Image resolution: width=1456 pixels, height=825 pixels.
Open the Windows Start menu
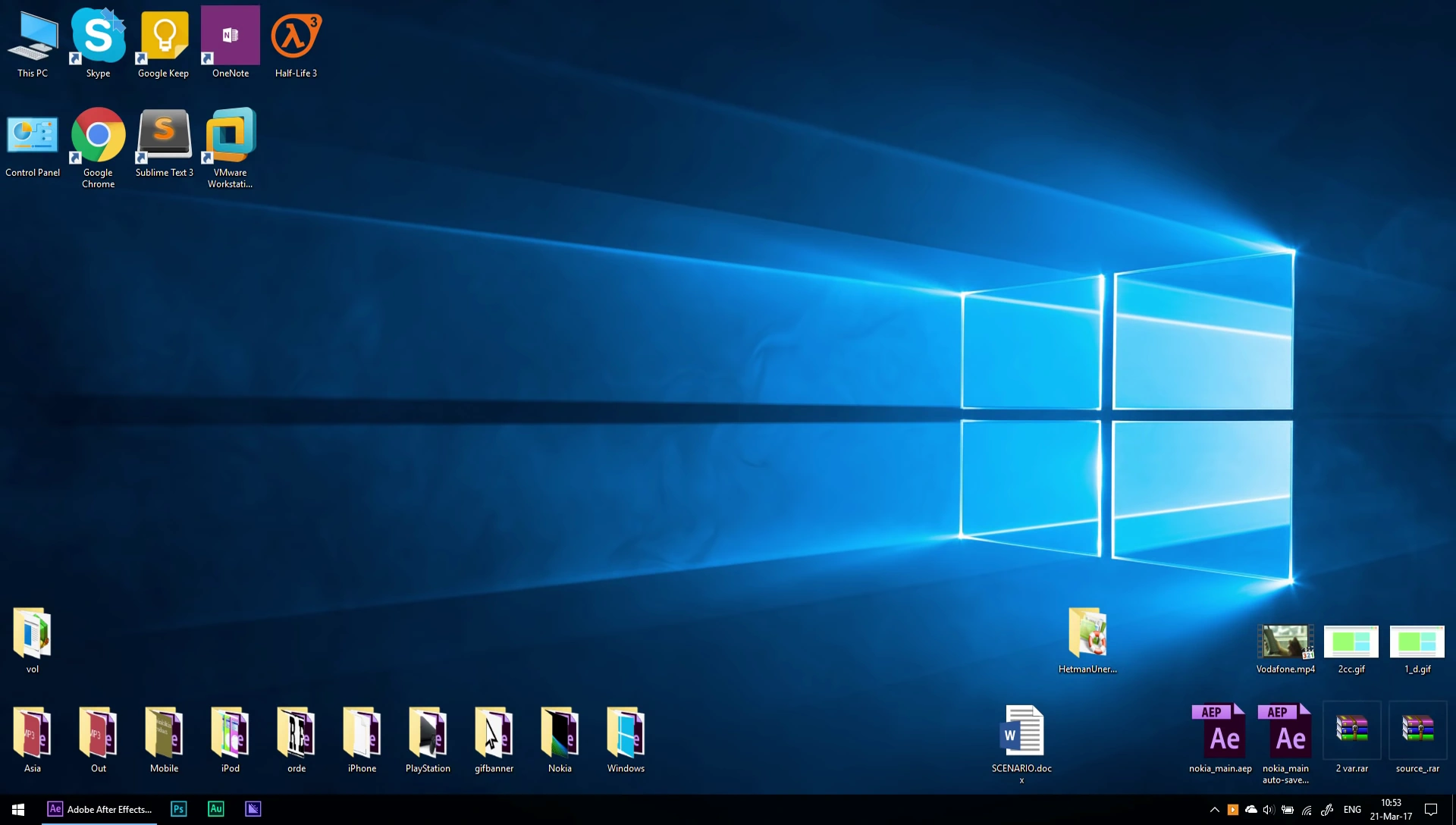18,810
